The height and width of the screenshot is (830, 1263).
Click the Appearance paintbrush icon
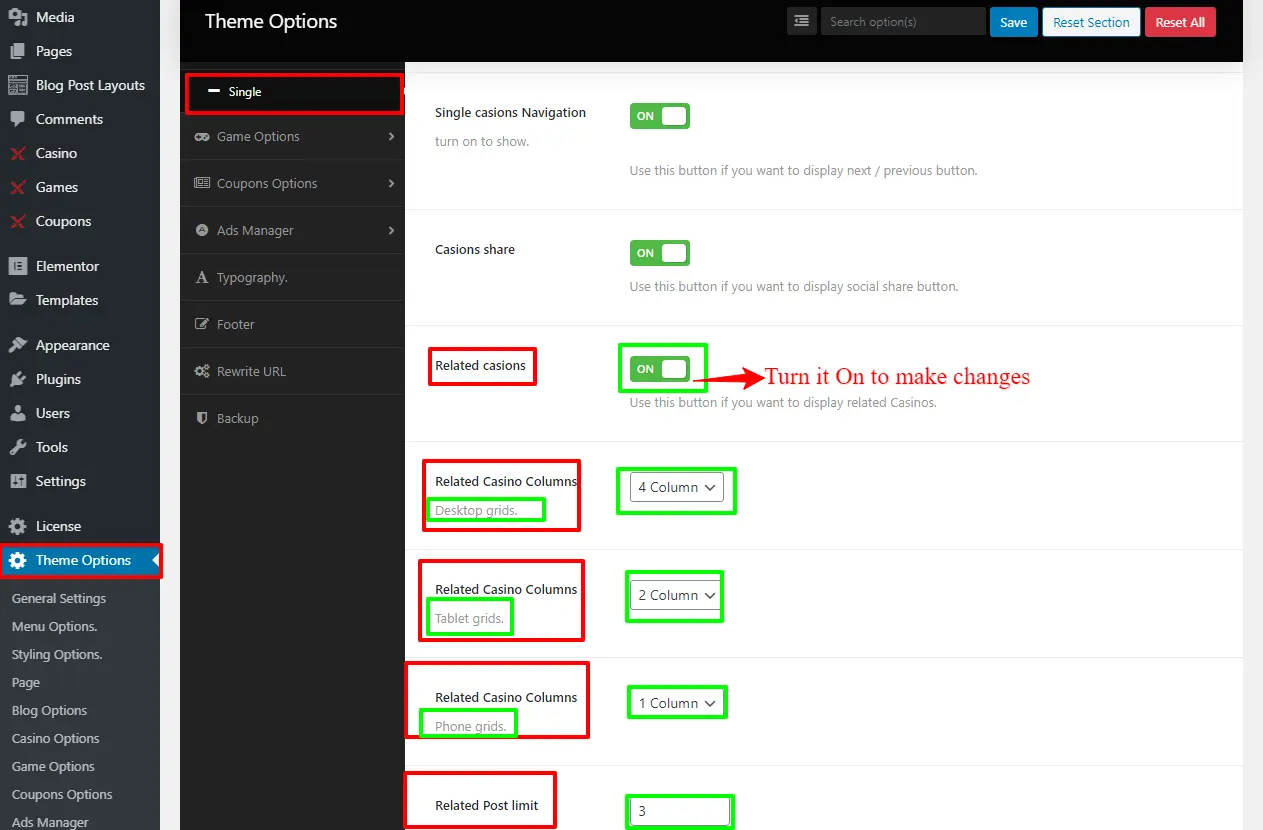point(18,345)
